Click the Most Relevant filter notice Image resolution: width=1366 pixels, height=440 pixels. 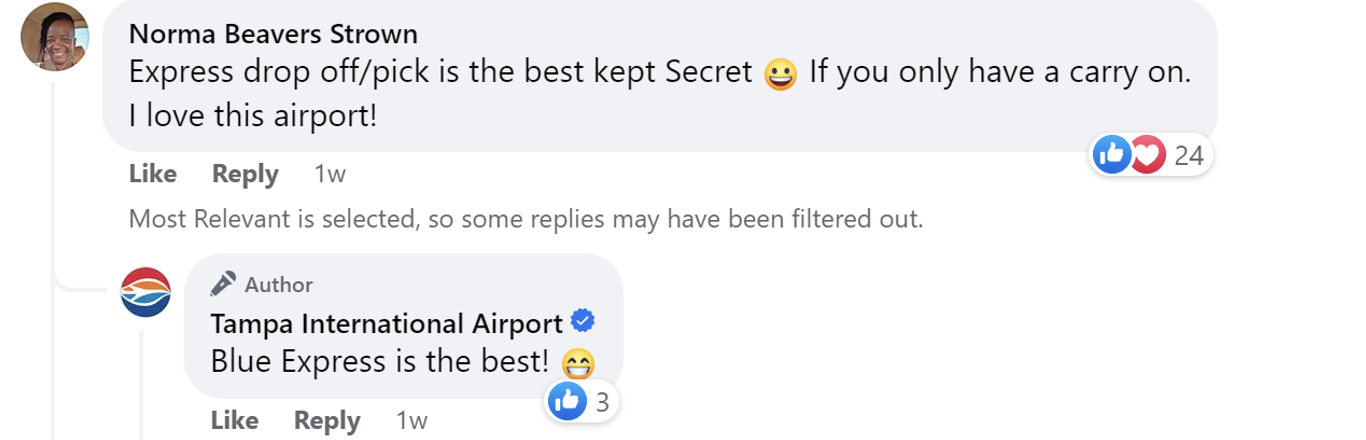525,219
